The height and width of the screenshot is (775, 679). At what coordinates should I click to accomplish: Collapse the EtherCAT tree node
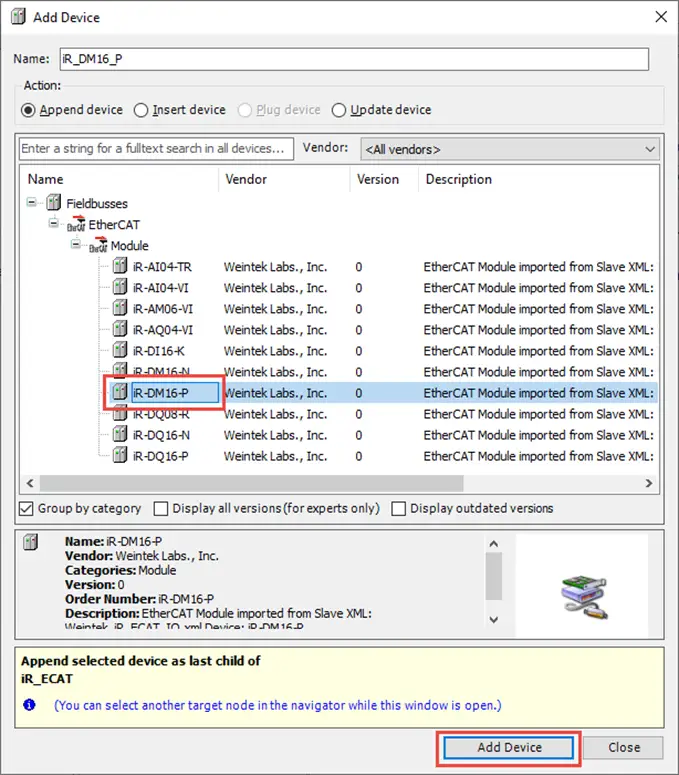[x=53, y=223]
